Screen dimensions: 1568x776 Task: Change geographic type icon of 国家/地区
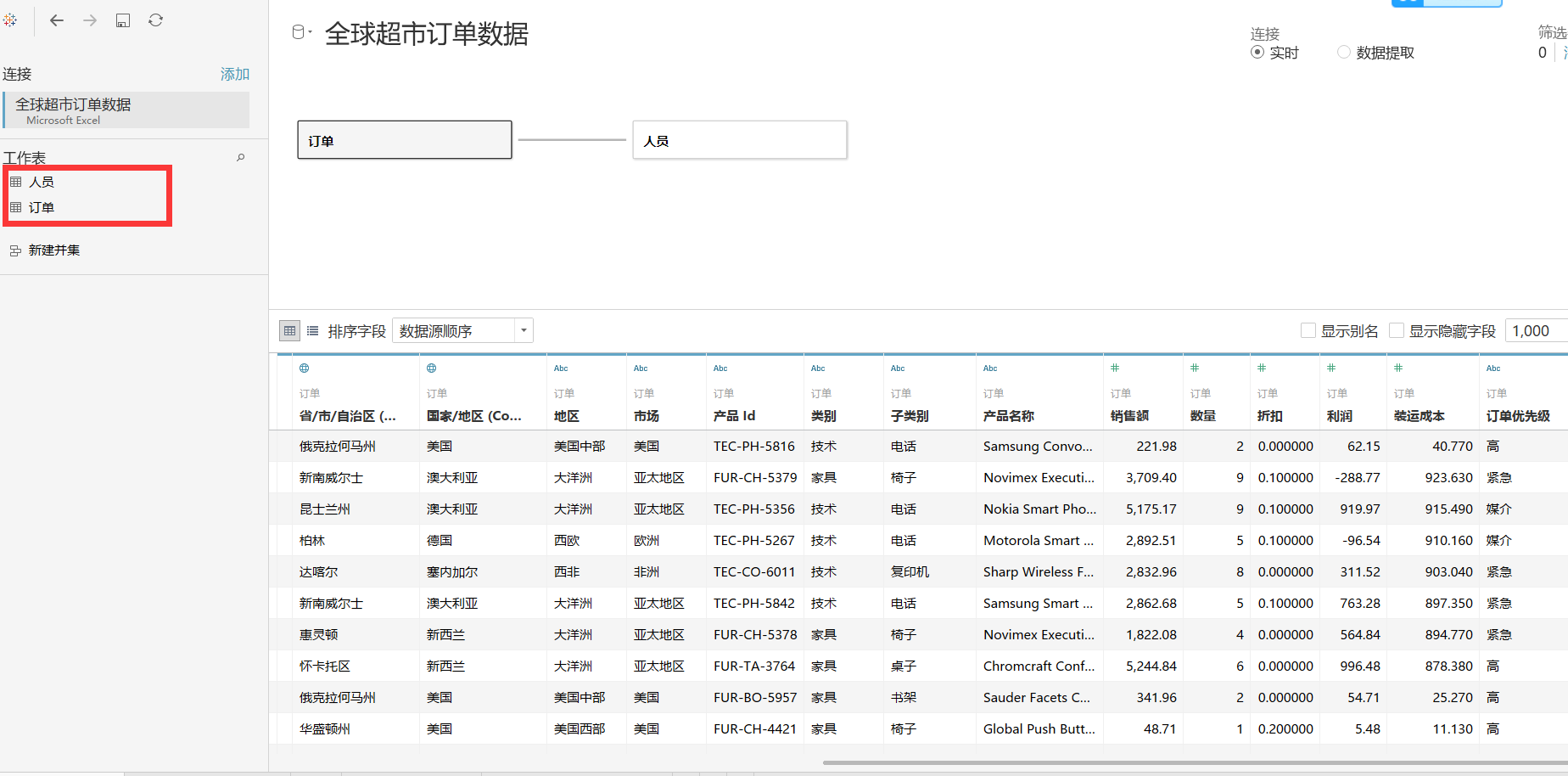point(432,368)
